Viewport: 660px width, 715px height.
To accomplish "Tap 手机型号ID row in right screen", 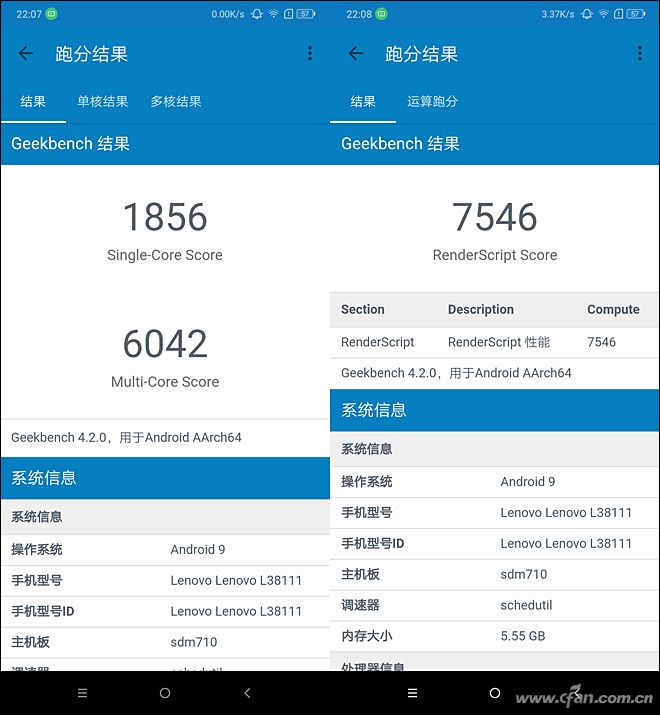I will click(494, 544).
